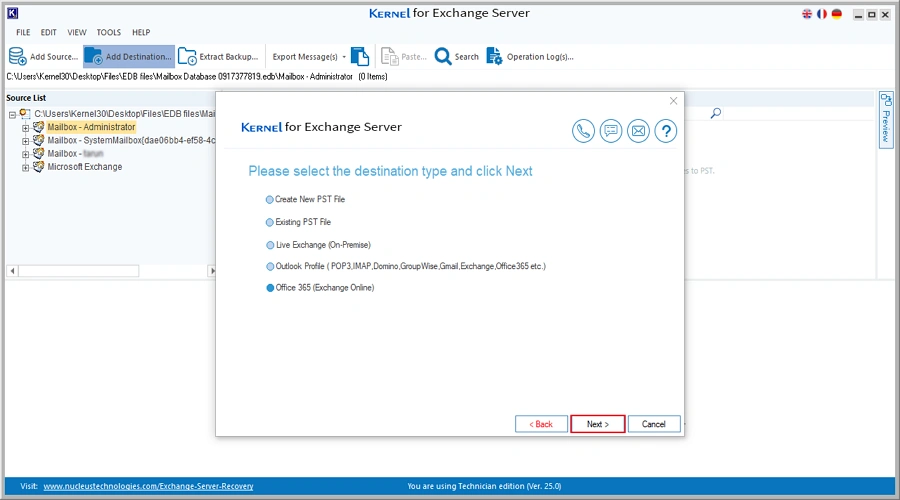900x500 pixels.
Task: Click the Microsoft Exchange mailbox icon
Action: point(38,166)
